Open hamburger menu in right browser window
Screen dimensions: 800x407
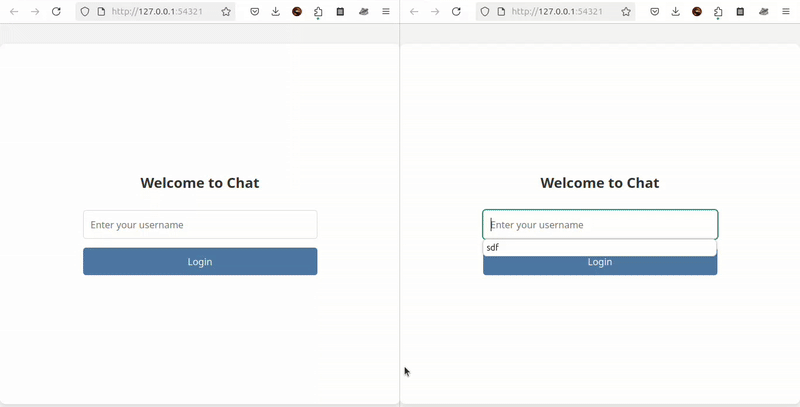click(x=786, y=11)
